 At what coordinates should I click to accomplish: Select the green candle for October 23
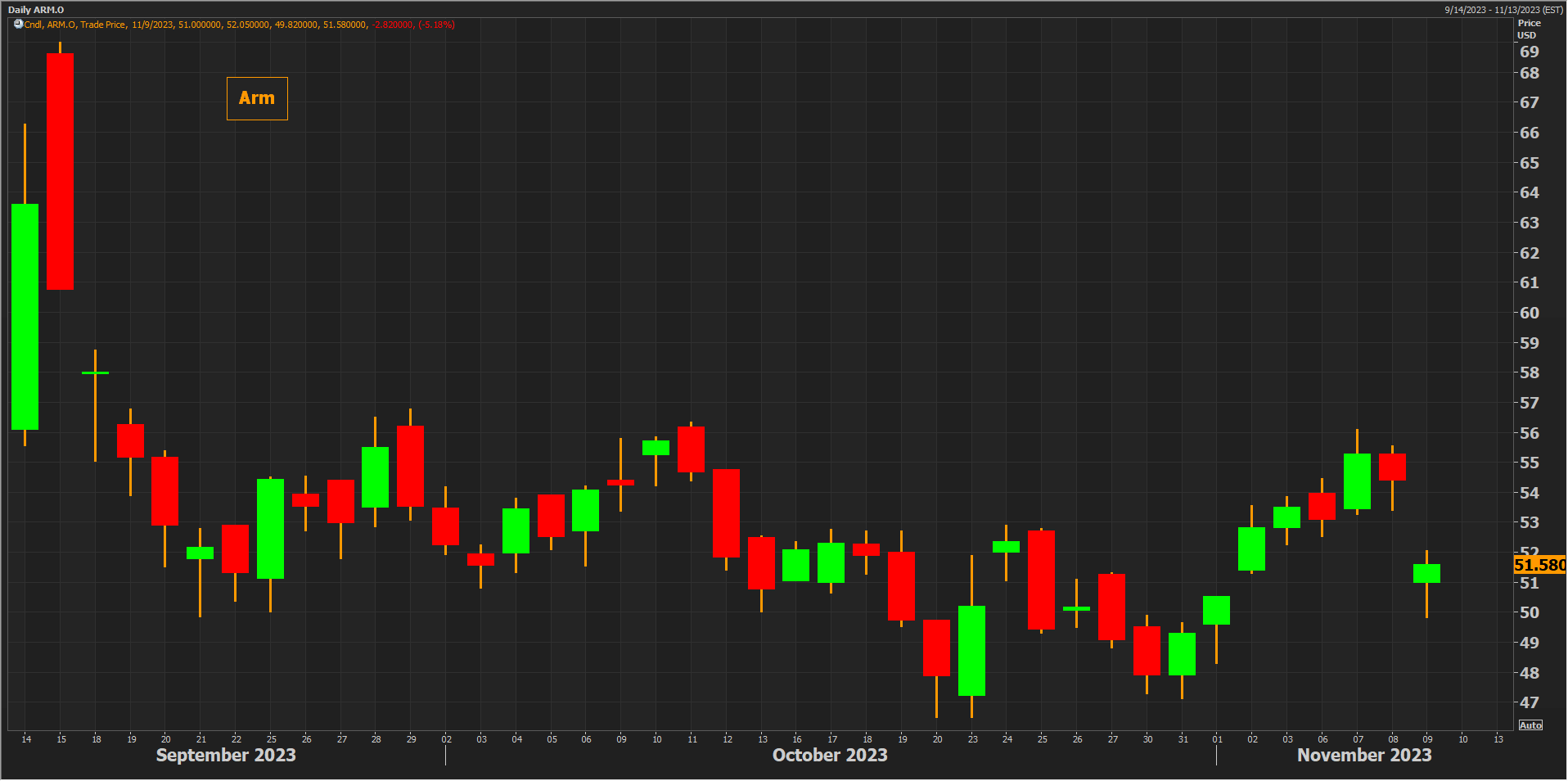(971, 650)
